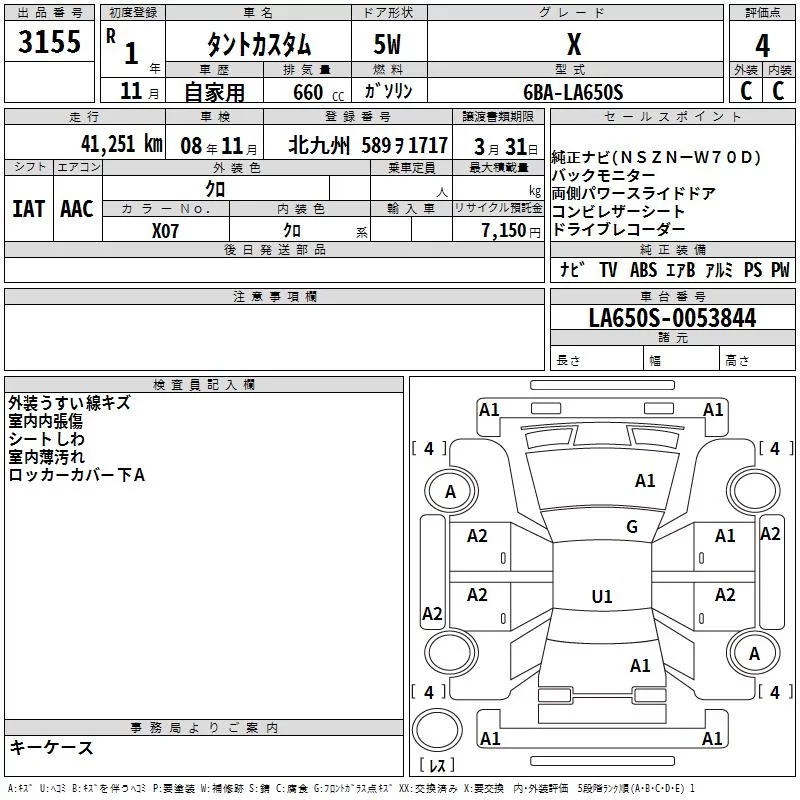800x800 pixels.
Task: Select the fuel type ガソリン
Action: 388,91
